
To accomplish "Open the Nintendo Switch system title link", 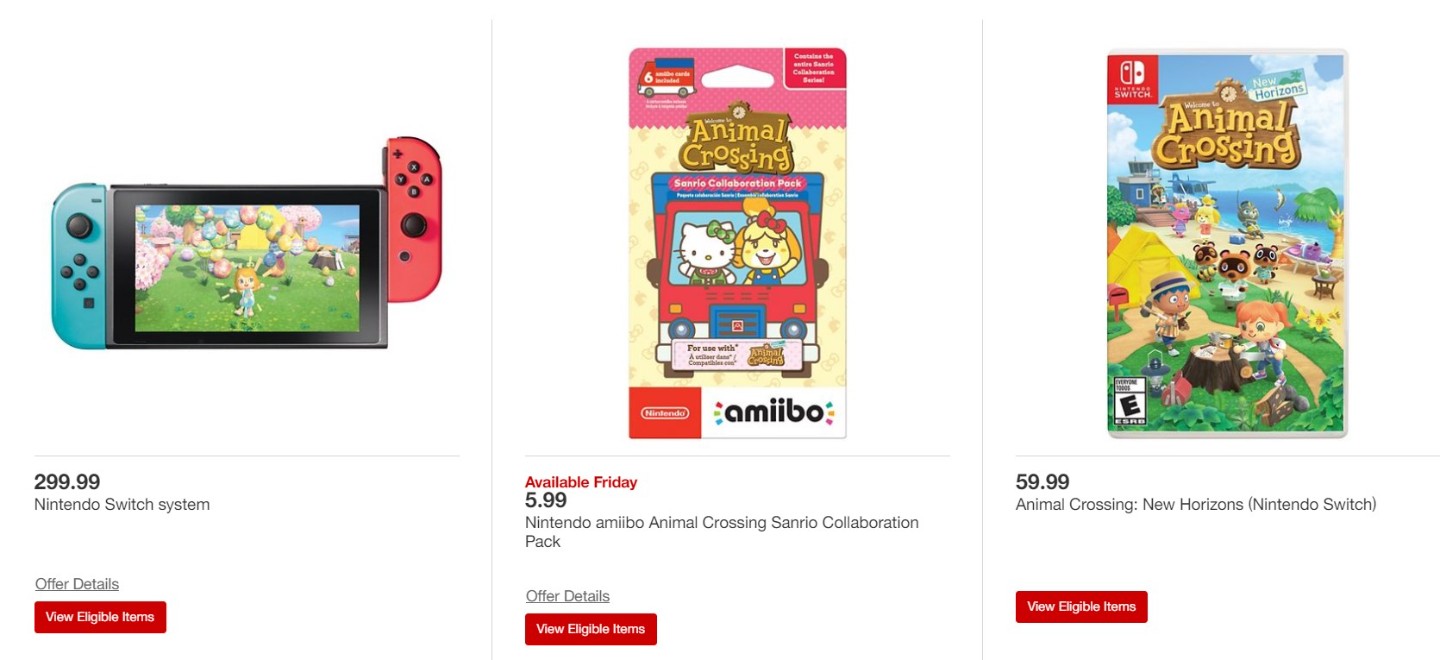I will [x=122, y=504].
